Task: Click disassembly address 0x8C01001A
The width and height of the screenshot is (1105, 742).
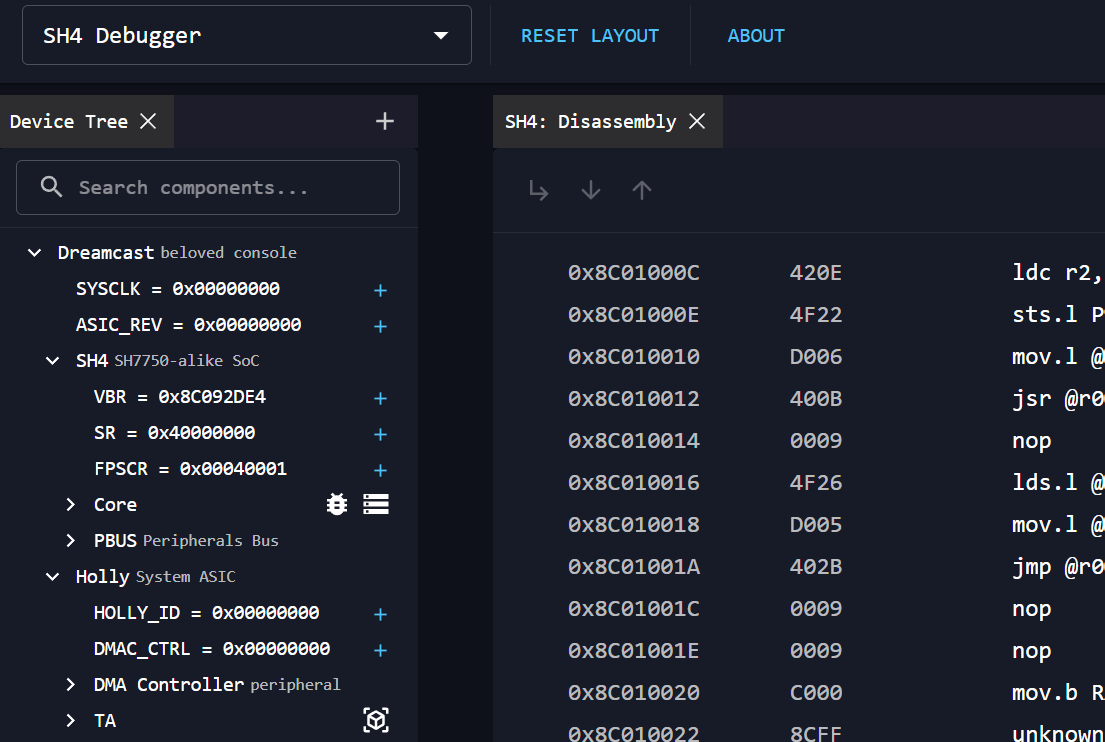Action: tap(634, 567)
